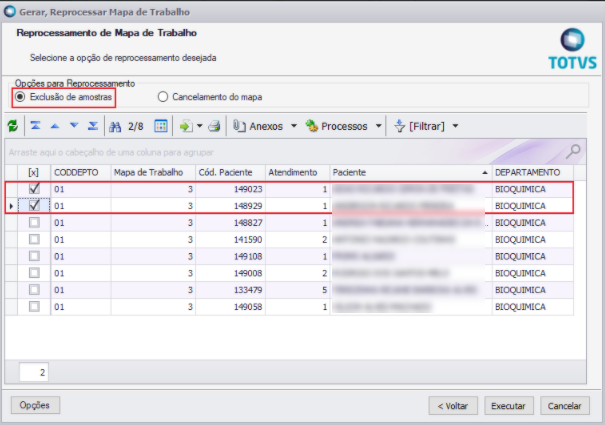Open the grid columns layout icon

(161, 126)
